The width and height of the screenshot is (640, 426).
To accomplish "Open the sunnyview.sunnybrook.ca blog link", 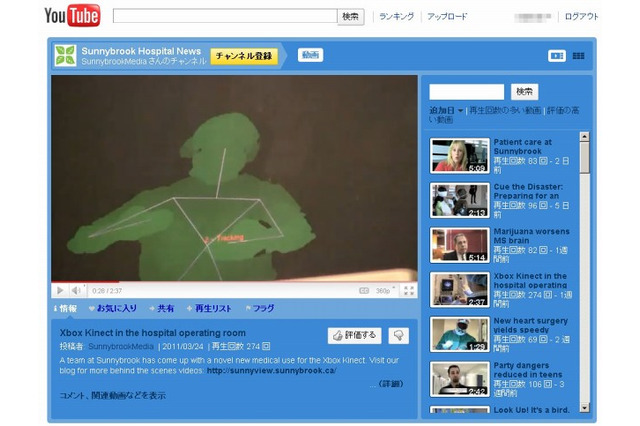I will click(271, 371).
